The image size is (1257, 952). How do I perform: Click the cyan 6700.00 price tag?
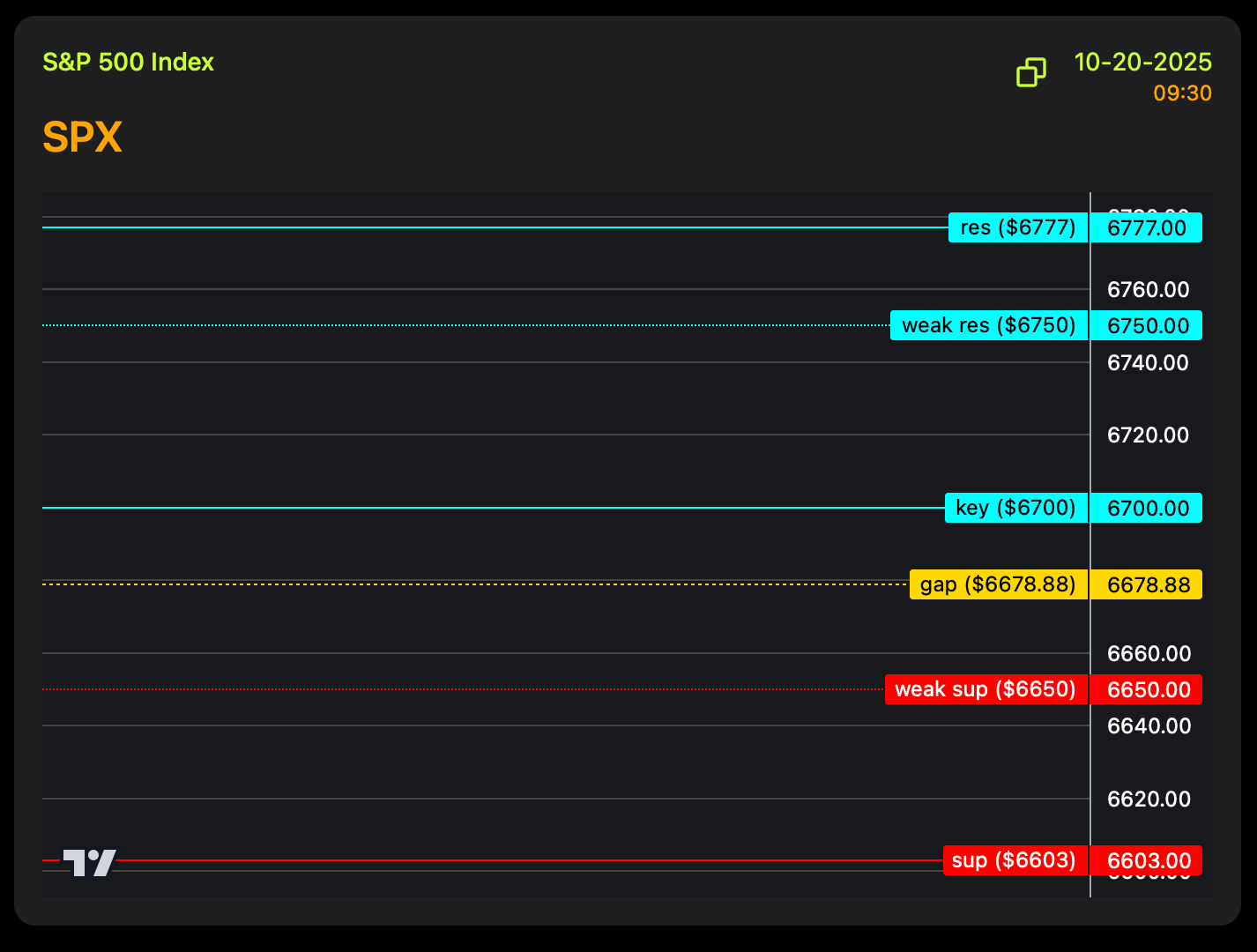click(1147, 509)
